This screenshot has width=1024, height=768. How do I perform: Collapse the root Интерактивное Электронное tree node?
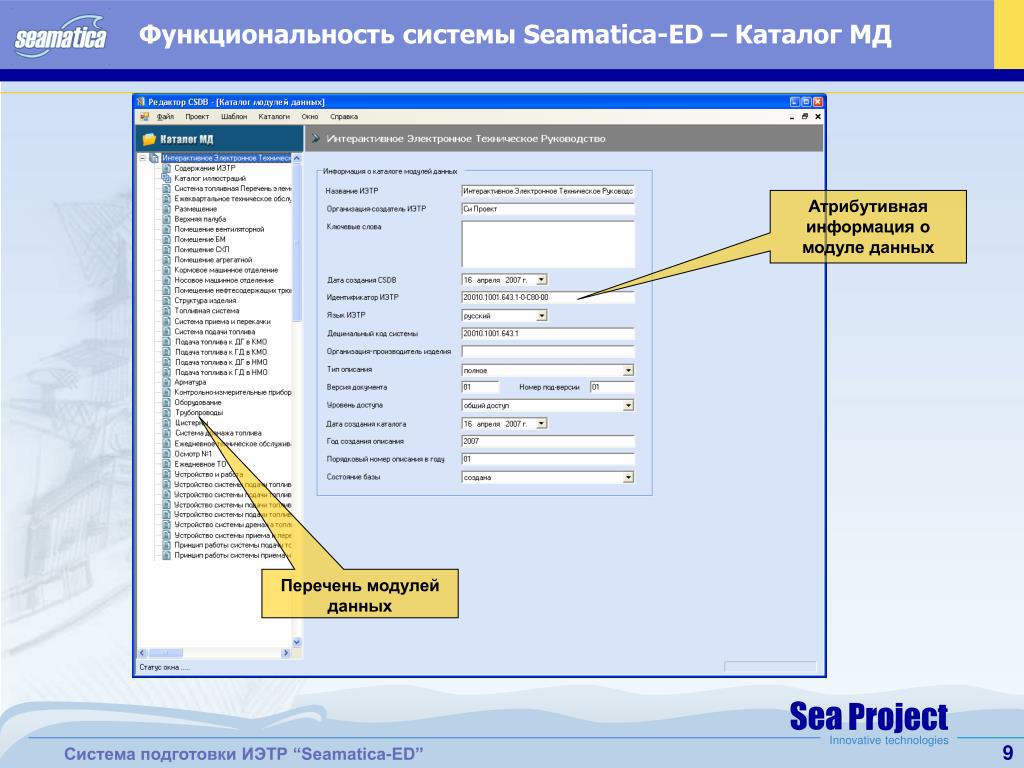pos(142,158)
